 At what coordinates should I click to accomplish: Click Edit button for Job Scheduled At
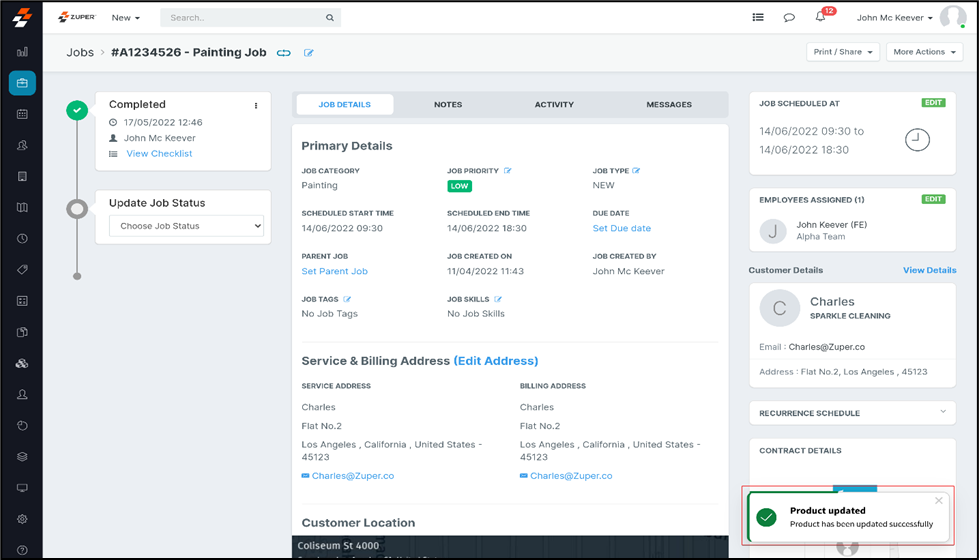[933, 103]
